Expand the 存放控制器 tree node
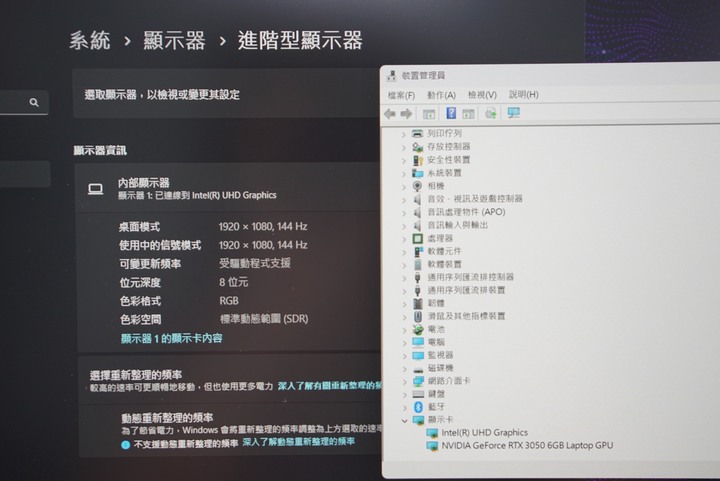Screen dimensions: 720x481 404,148
